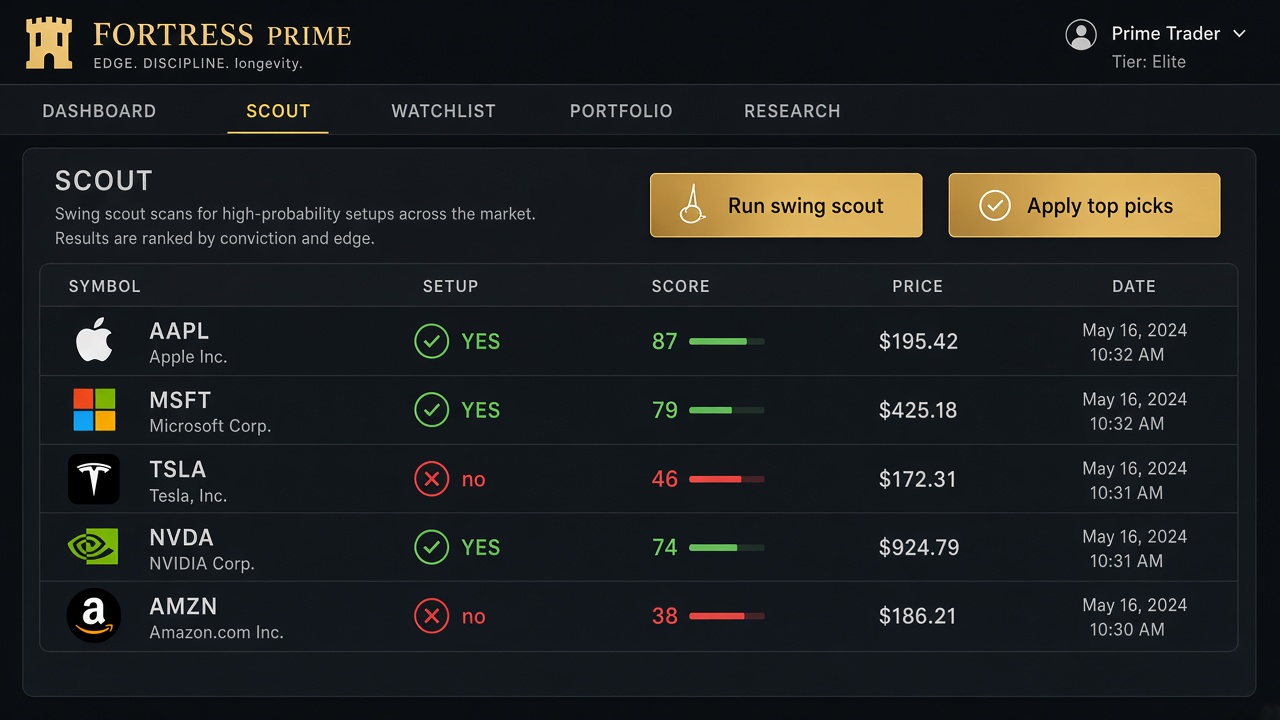Sort by the DATE column header
The width and height of the screenshot is (1280, 720).
(x=1134, y=286)
